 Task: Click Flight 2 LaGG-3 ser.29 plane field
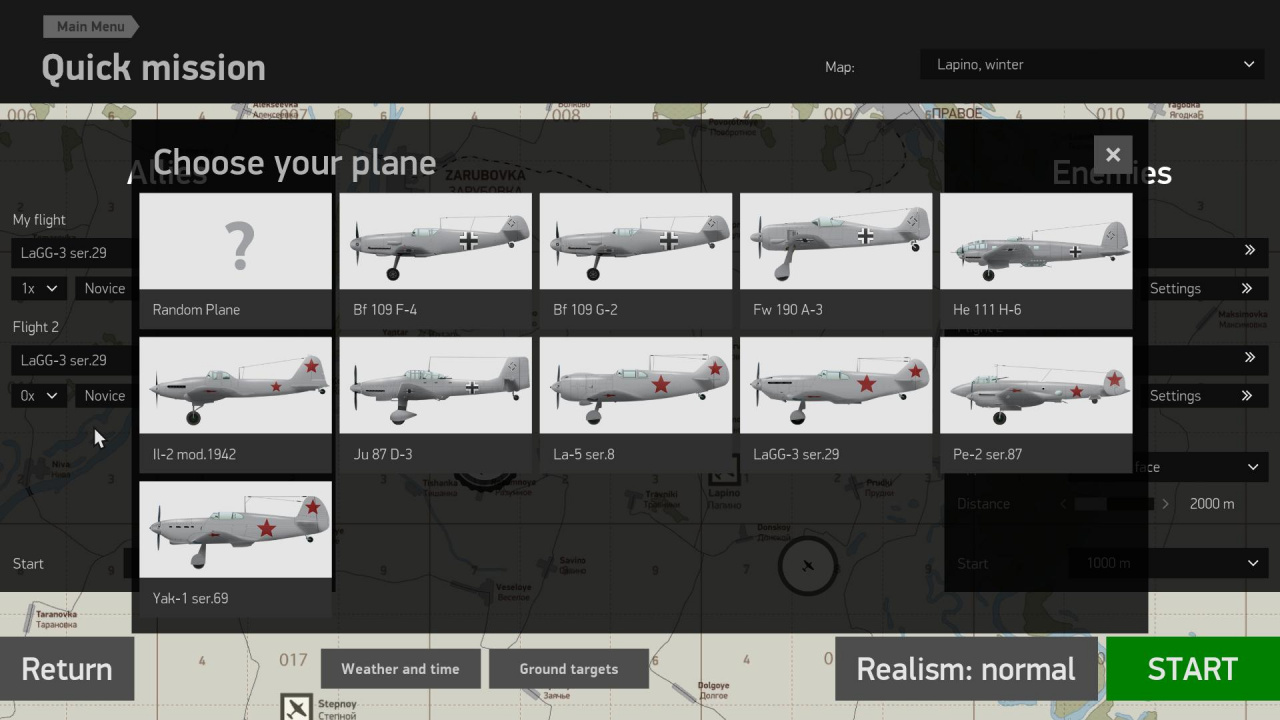[72, 360]
